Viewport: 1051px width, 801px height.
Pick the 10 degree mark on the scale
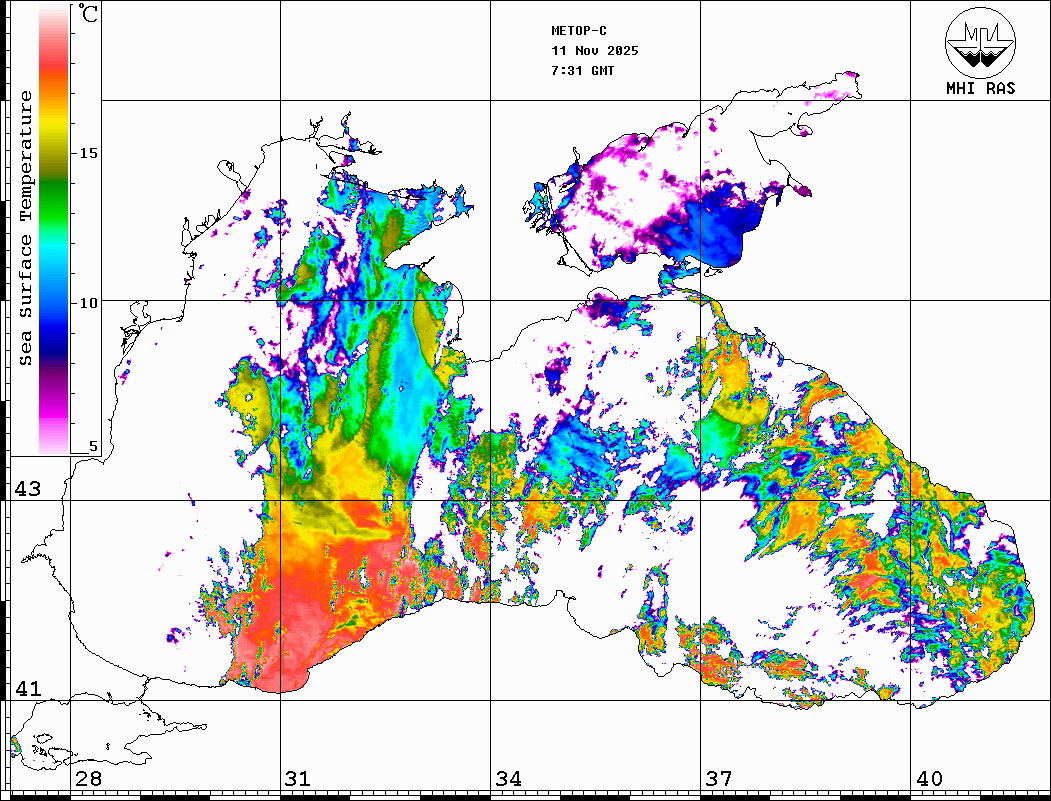click(89, 302)
